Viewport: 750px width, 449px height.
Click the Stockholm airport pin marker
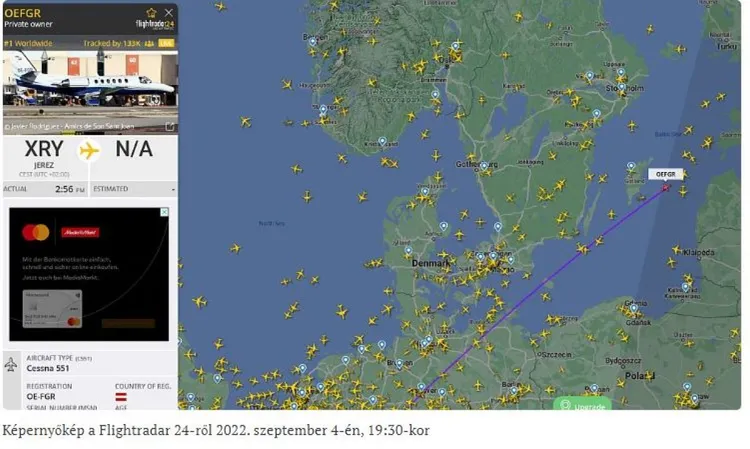click(620, 86)
